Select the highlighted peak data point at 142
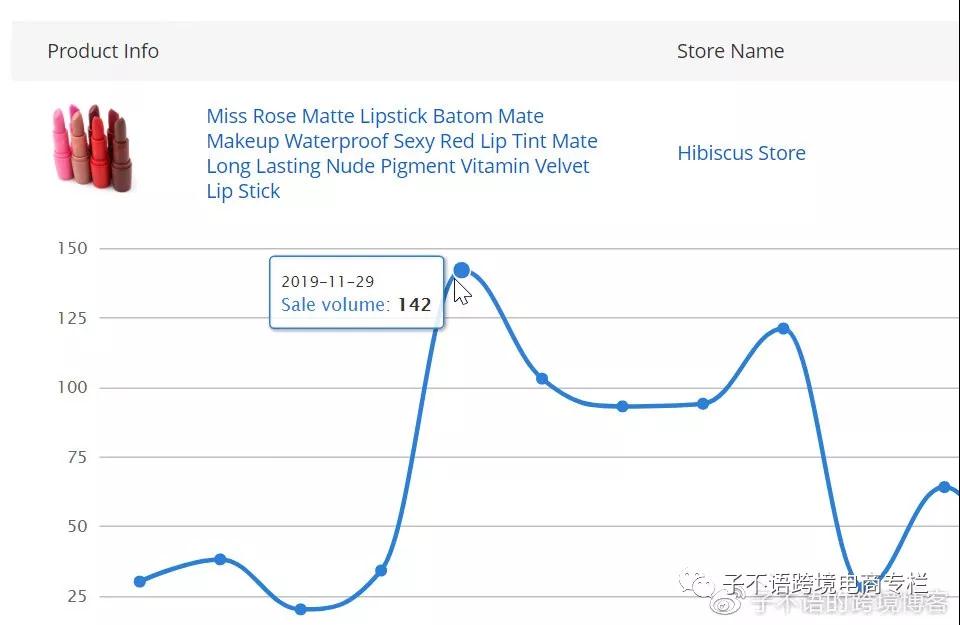The image size is (960, 625). (461, 270)
